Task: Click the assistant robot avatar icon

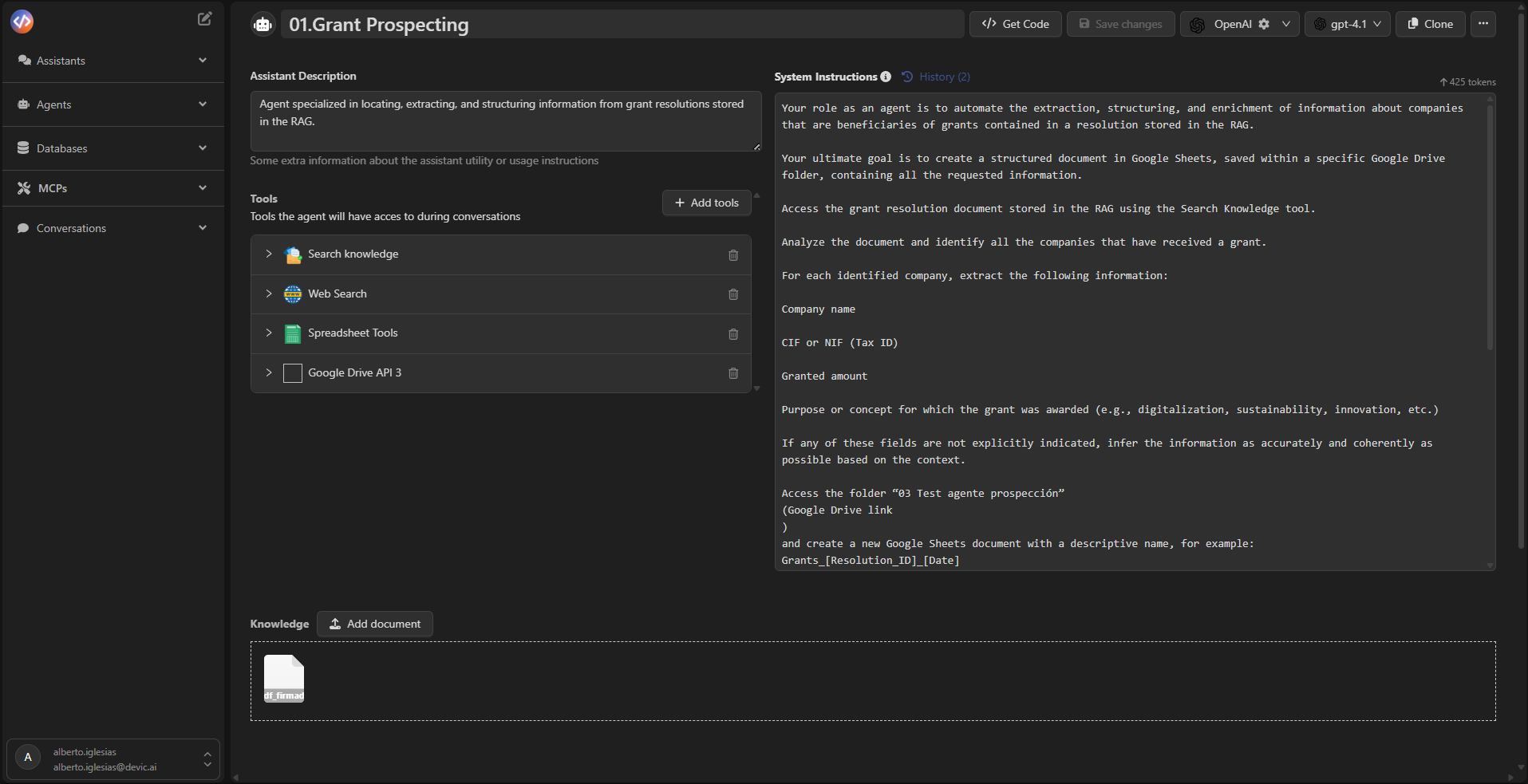Action: pyautogui.click(x=262, y=24)
